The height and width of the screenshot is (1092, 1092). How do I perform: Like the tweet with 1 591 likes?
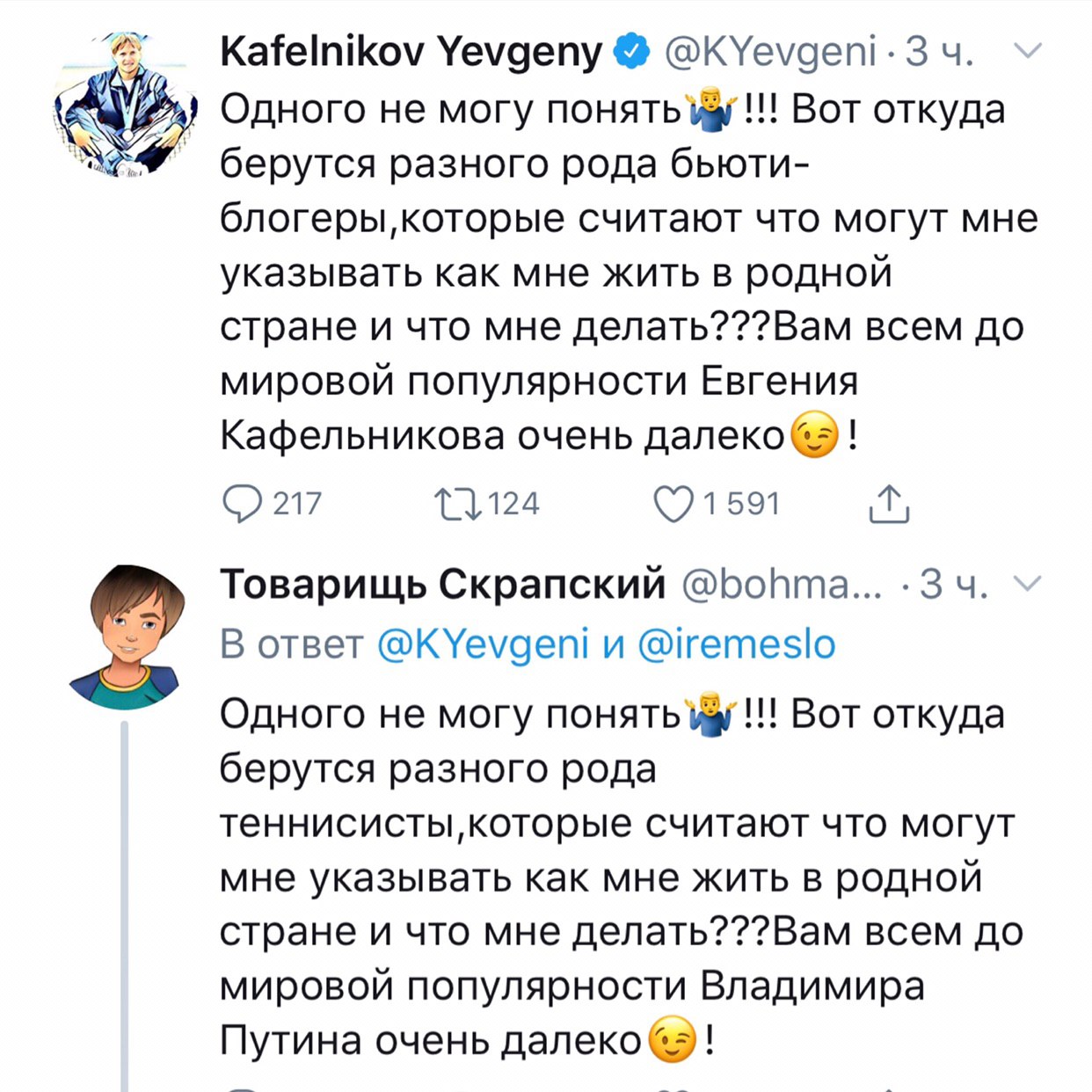click(673, 504)
